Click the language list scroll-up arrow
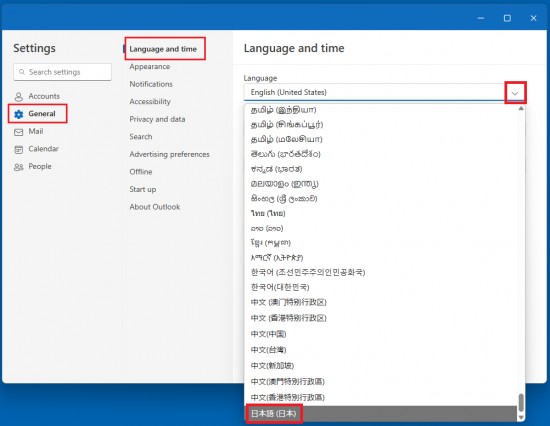The width and height of the screenshot is (550, 426). pos(521,108)
